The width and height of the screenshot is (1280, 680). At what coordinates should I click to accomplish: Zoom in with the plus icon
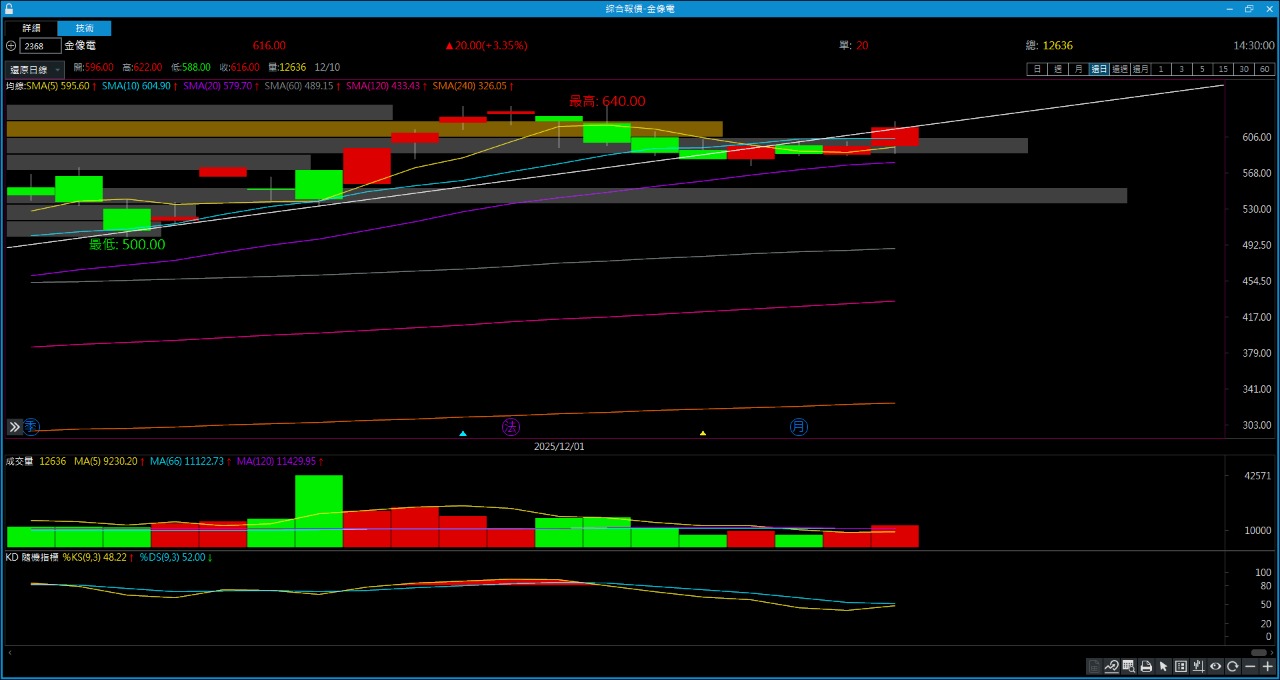click(x=1267, y=666)
